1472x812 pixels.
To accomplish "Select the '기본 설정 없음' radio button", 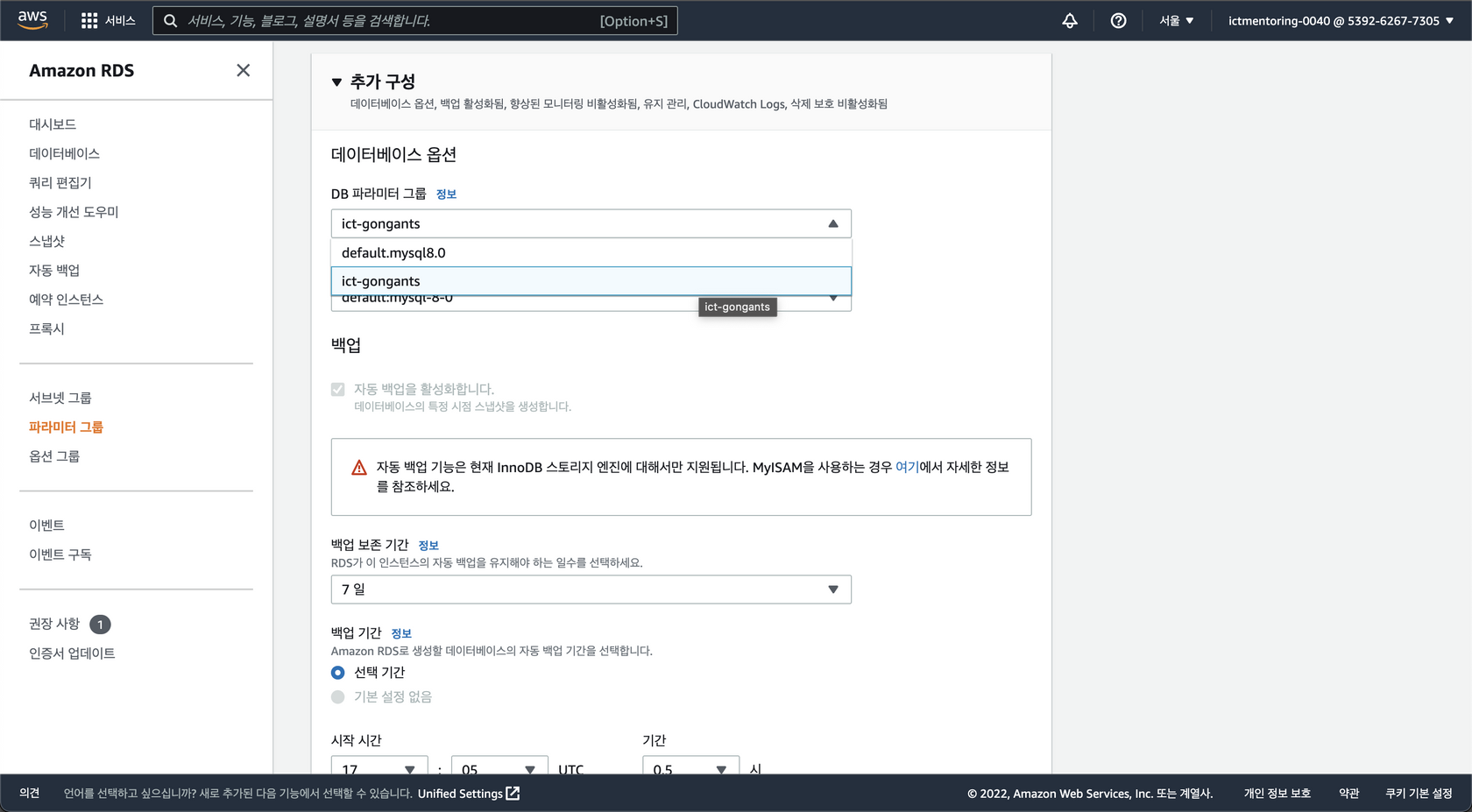I will [337, 697].
